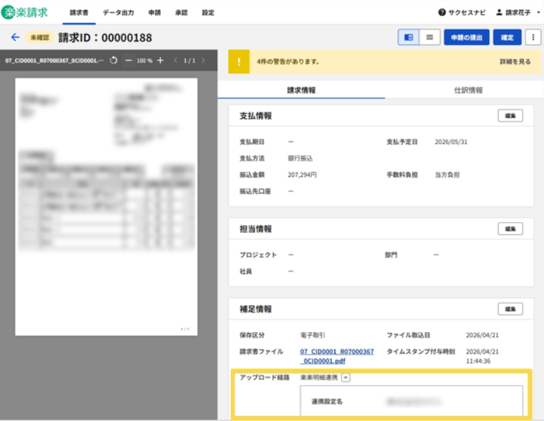
Task: Open the 申請 menu
Action: [x=154, y=13]
